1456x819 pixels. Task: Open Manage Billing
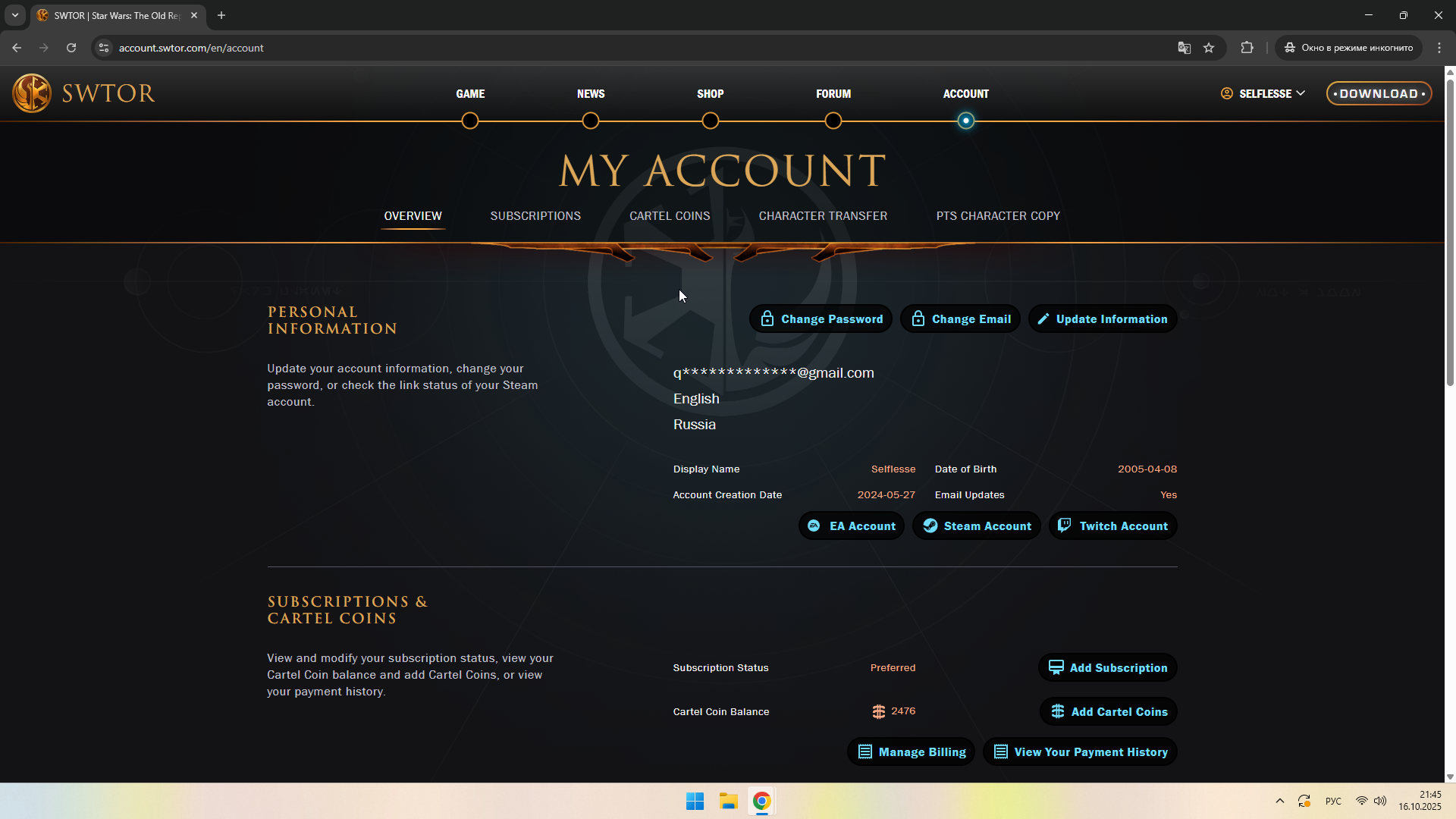point(911,752)
